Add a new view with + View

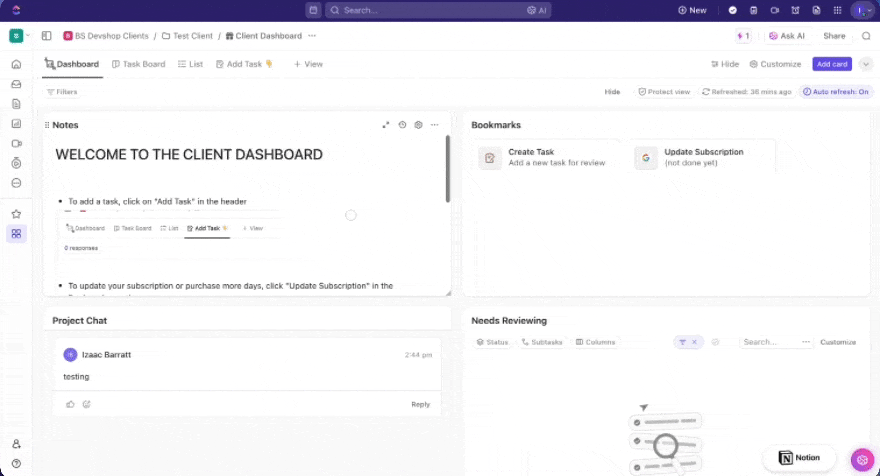(308, 64)
